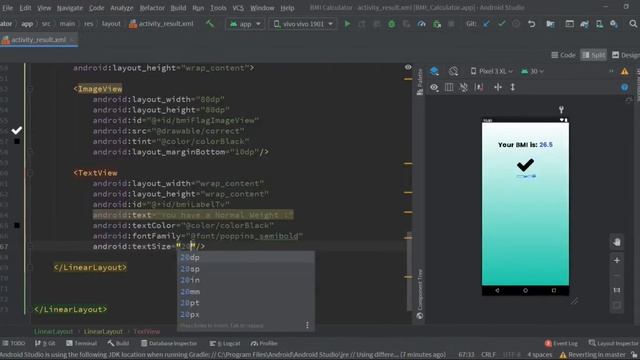Click the Run app green play button
640x360 pixels.
pyautogui.click(x=347, y=24)
